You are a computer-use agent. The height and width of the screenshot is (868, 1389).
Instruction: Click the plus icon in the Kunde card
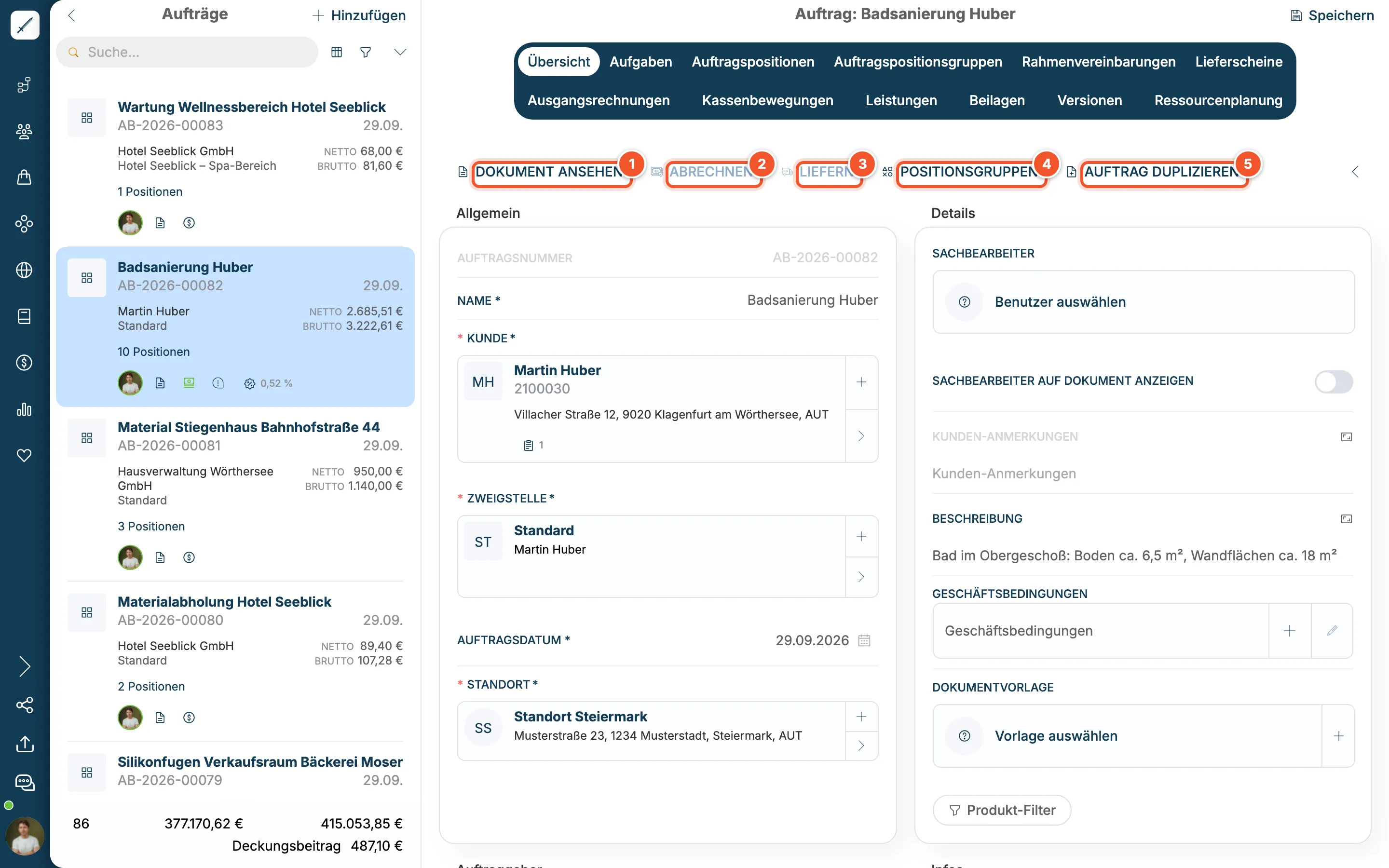coord(861,382)
